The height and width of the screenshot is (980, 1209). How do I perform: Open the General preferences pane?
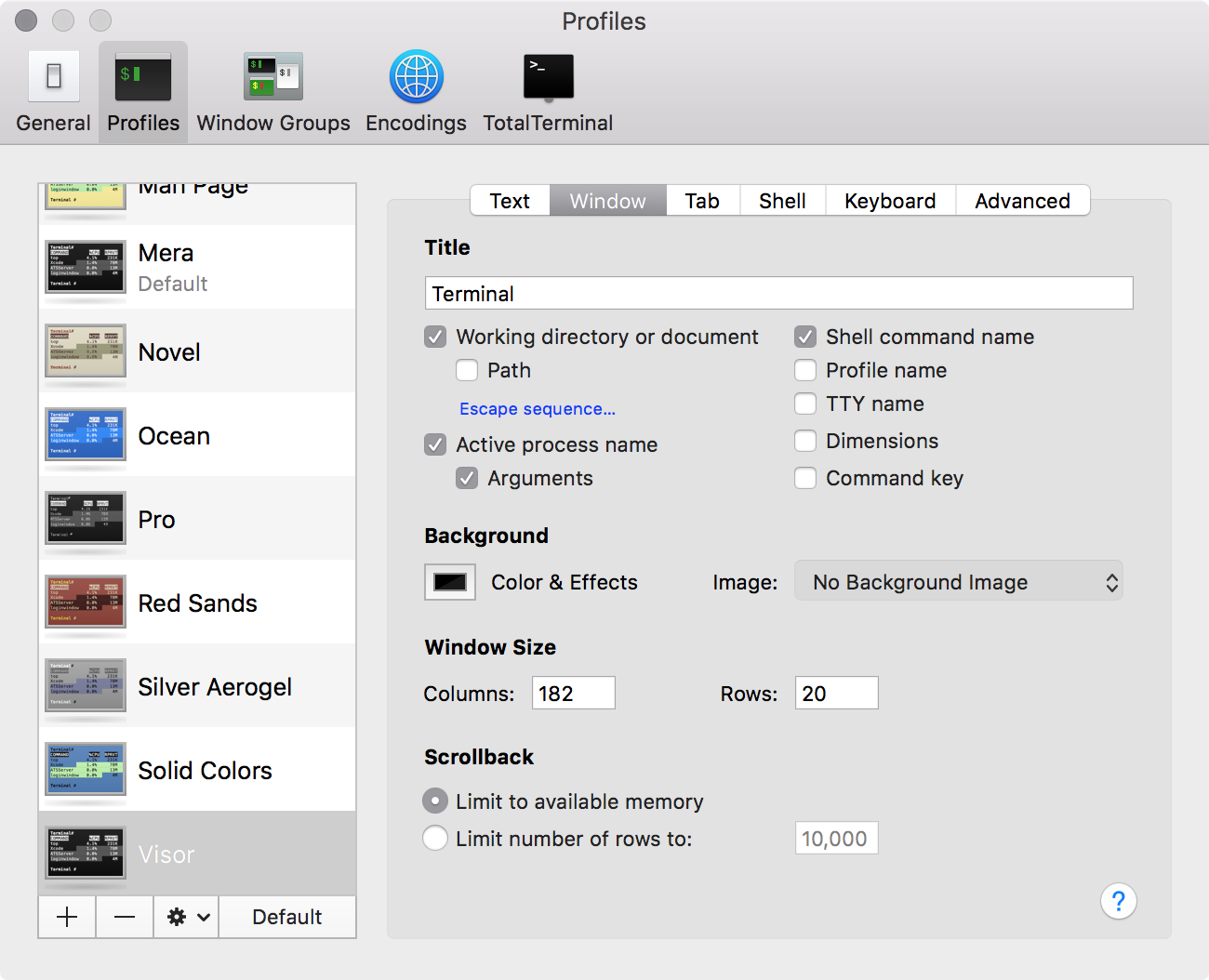[53, 92]
